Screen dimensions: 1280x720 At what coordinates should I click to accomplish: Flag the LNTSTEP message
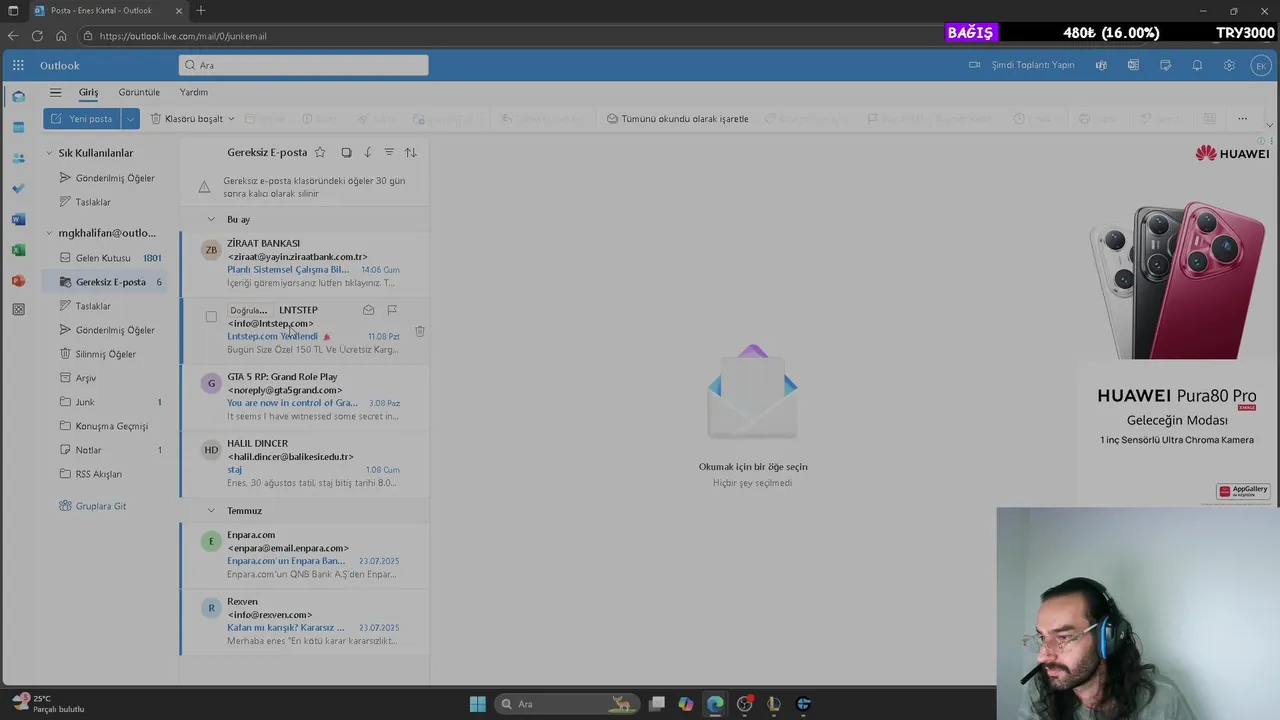(392, 310)
